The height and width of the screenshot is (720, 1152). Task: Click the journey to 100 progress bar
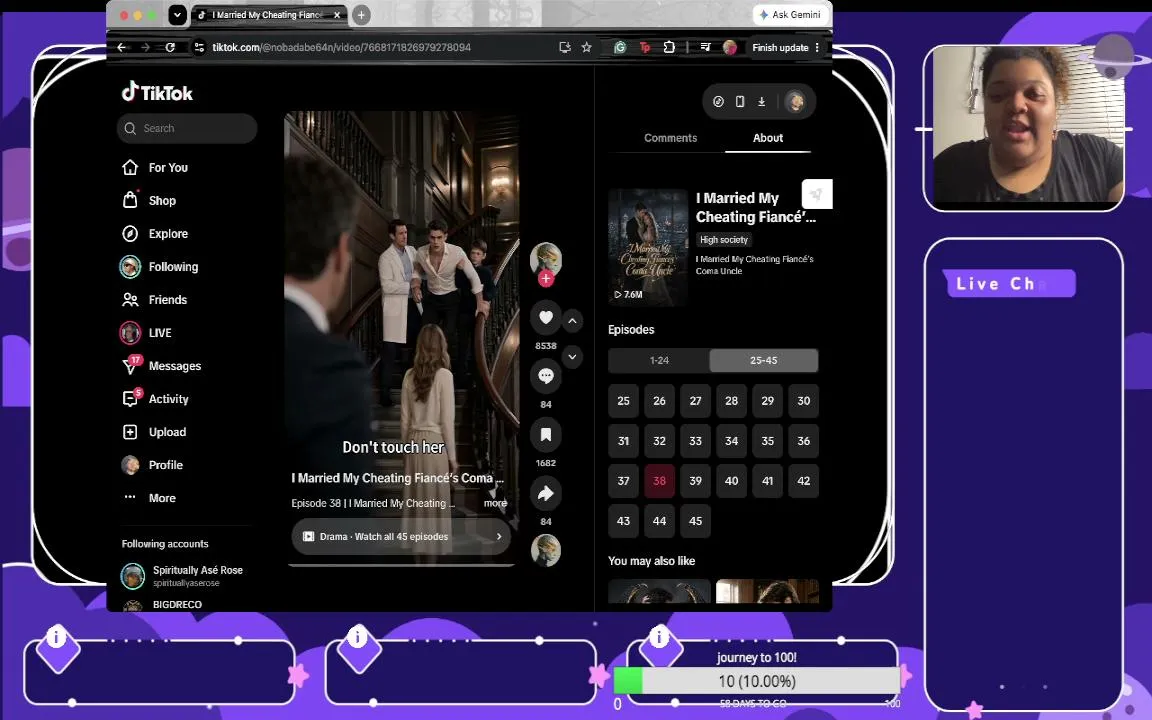coord(757,681)
